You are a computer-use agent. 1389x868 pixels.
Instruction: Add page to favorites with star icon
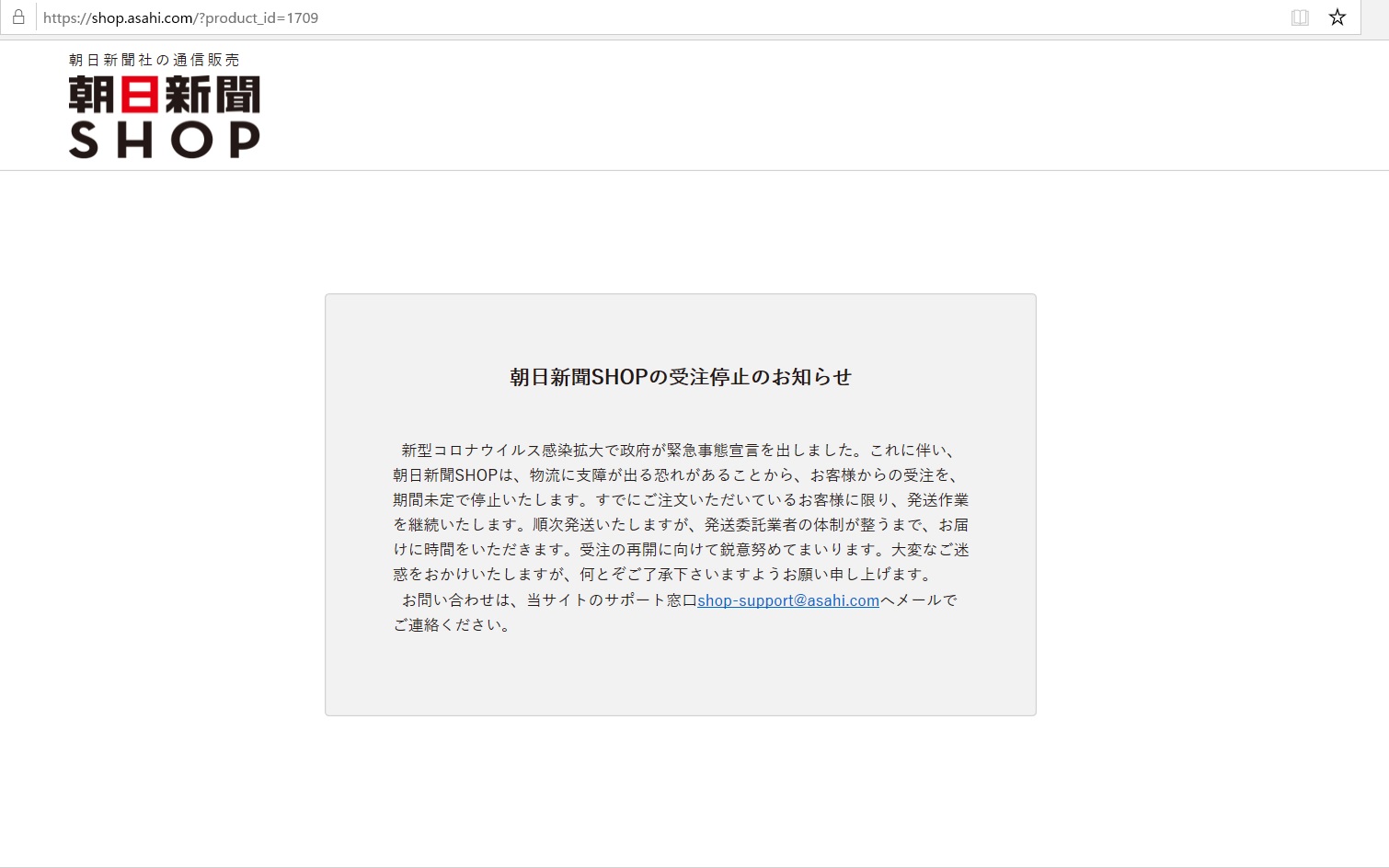[1337, 17]
